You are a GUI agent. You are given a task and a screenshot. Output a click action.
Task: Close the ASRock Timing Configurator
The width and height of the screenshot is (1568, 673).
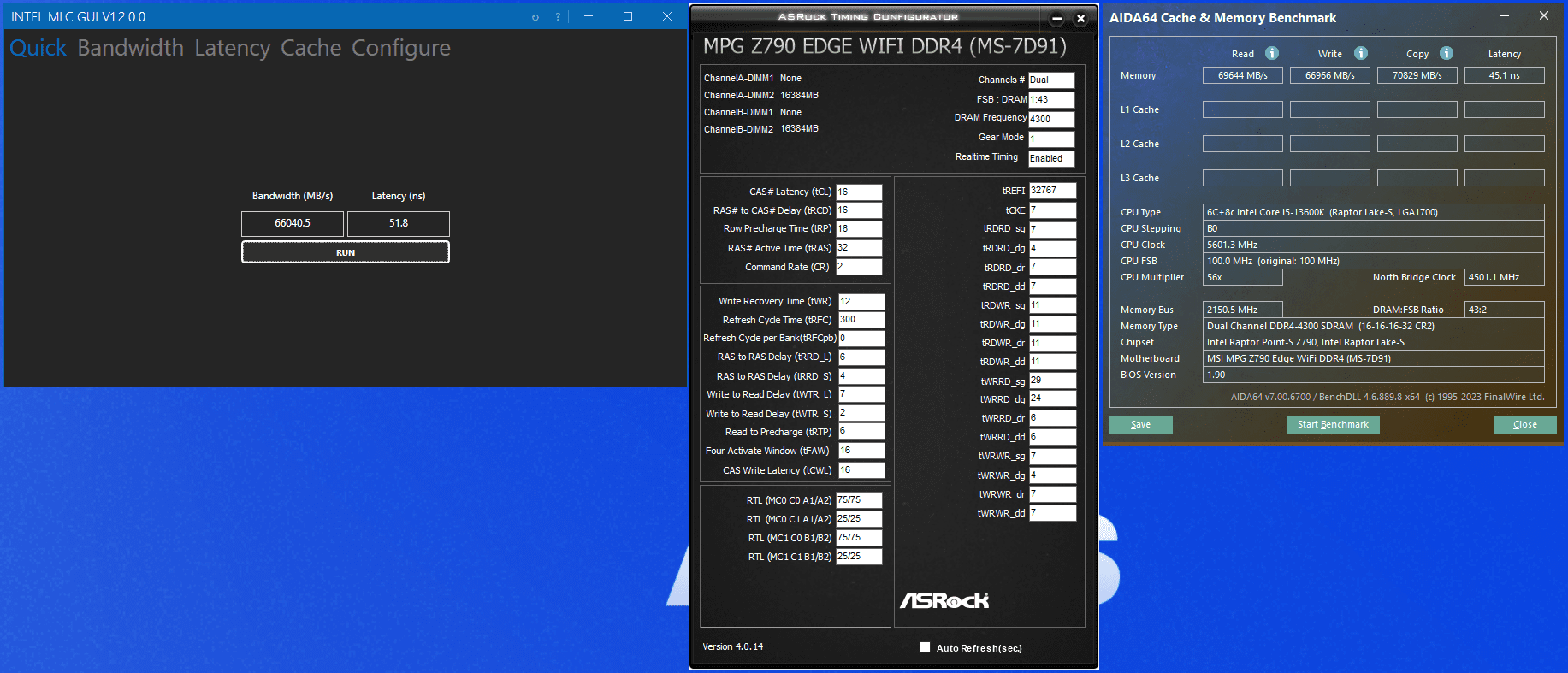pos(1080,18)
